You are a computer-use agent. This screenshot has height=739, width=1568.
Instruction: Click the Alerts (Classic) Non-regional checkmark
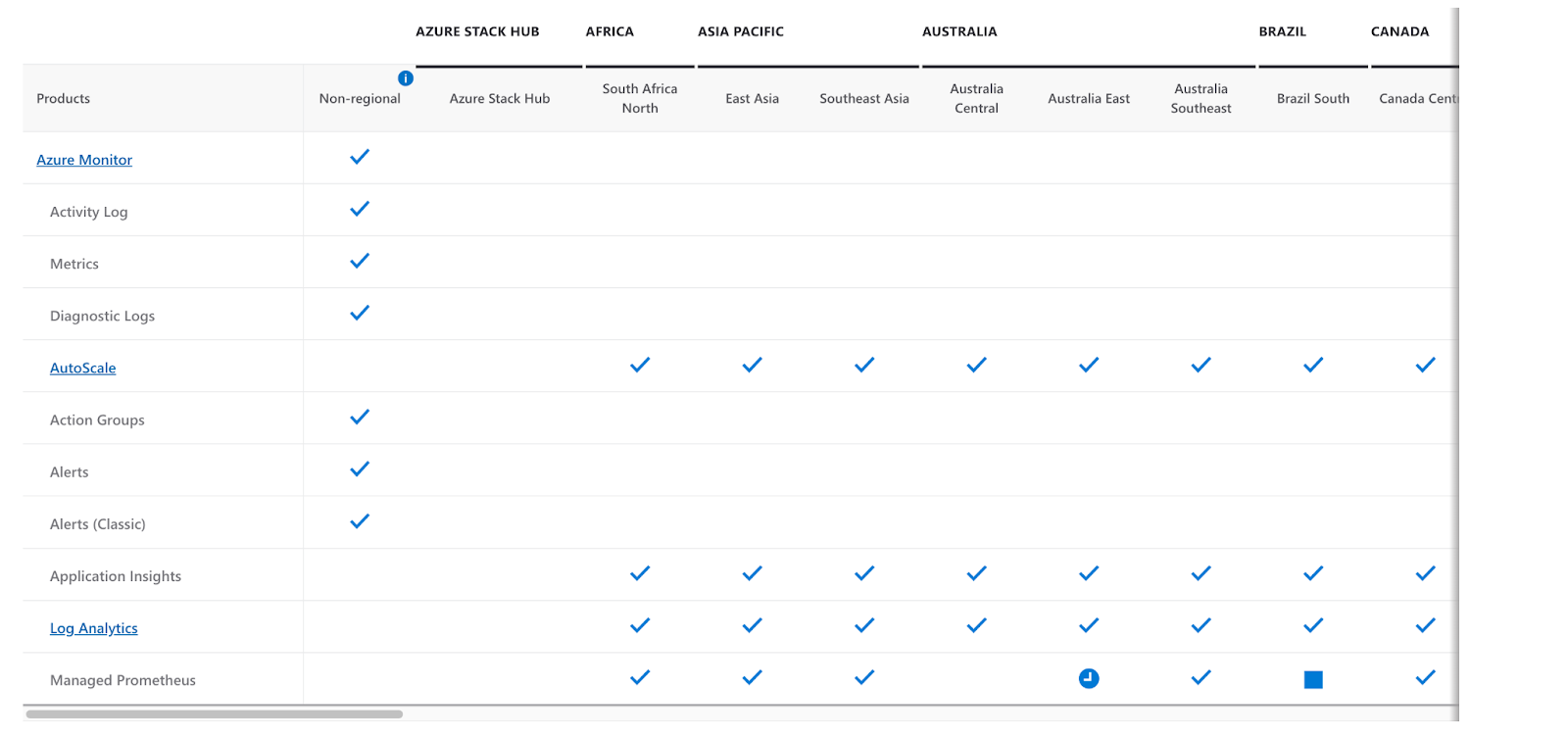tap(360, 520)
